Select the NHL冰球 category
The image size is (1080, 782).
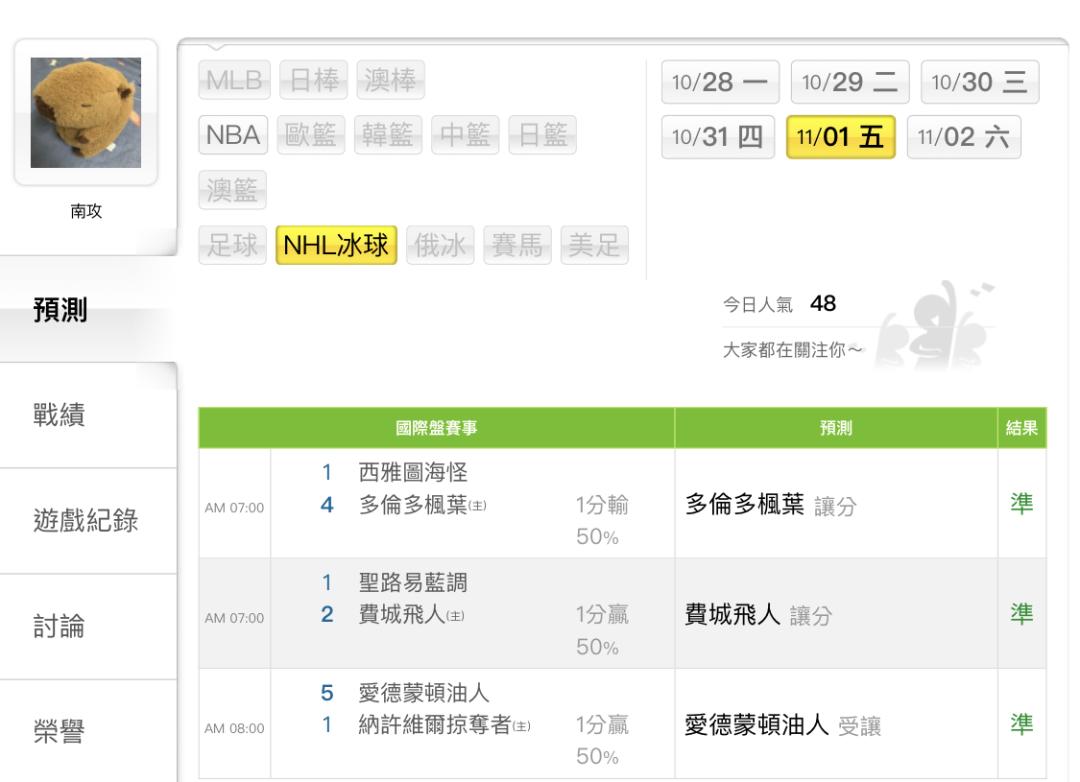[336, 245]
